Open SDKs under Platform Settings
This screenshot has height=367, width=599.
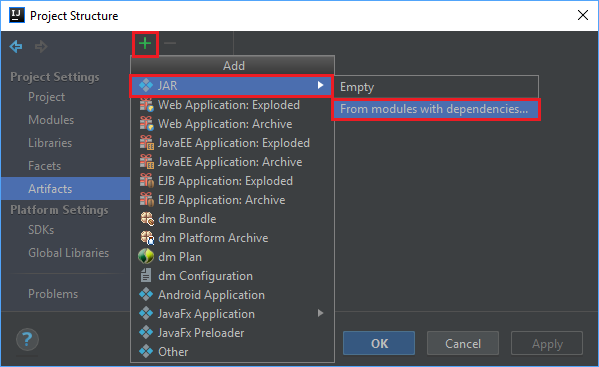pos(41,230)
